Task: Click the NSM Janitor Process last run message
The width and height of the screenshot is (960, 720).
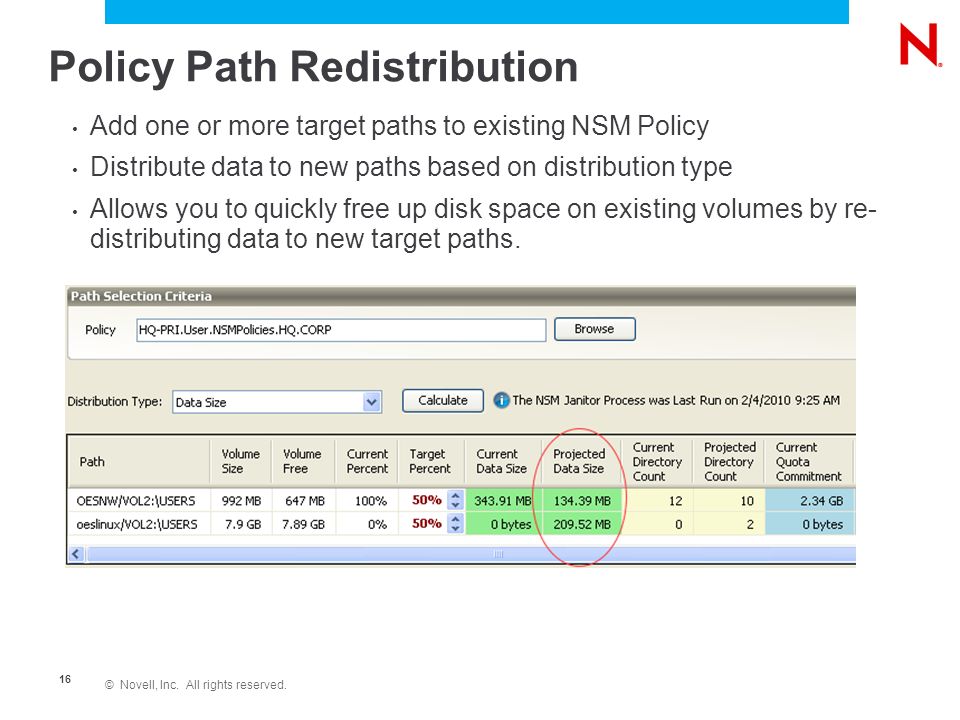Action: click(676, 400)
